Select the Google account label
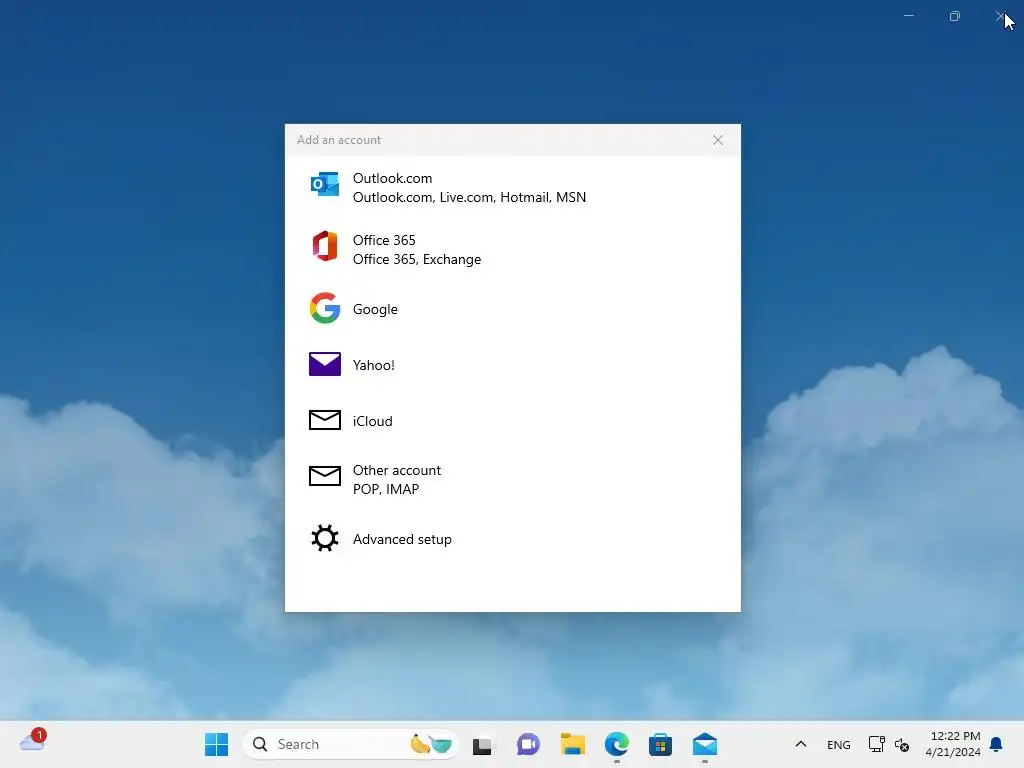The image size is (1024, 768). (375, 309)
